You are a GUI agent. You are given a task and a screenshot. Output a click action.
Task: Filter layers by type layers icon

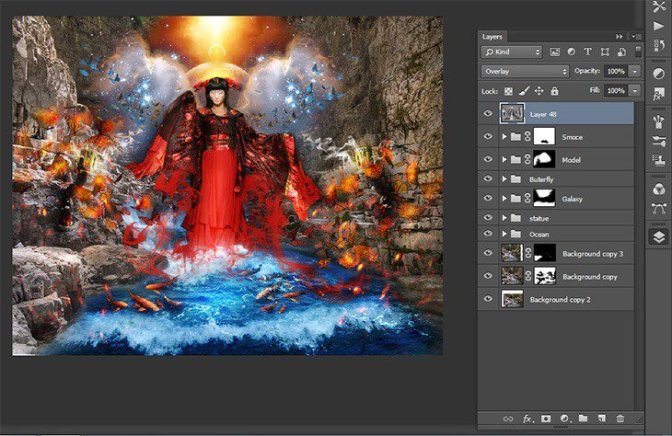[588, 52]
